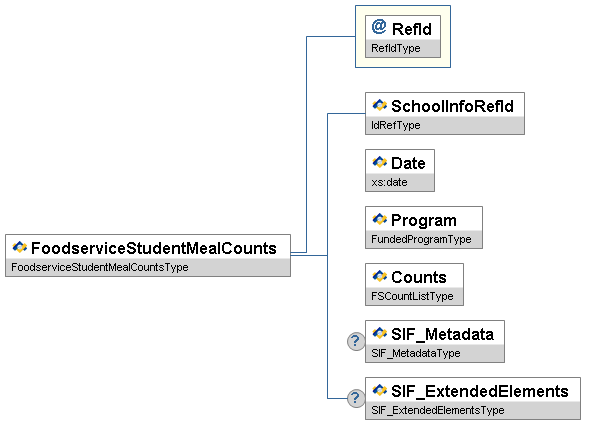
Task: Open the FoodserviceStudentMealCountsType type label
Action: 98,267
